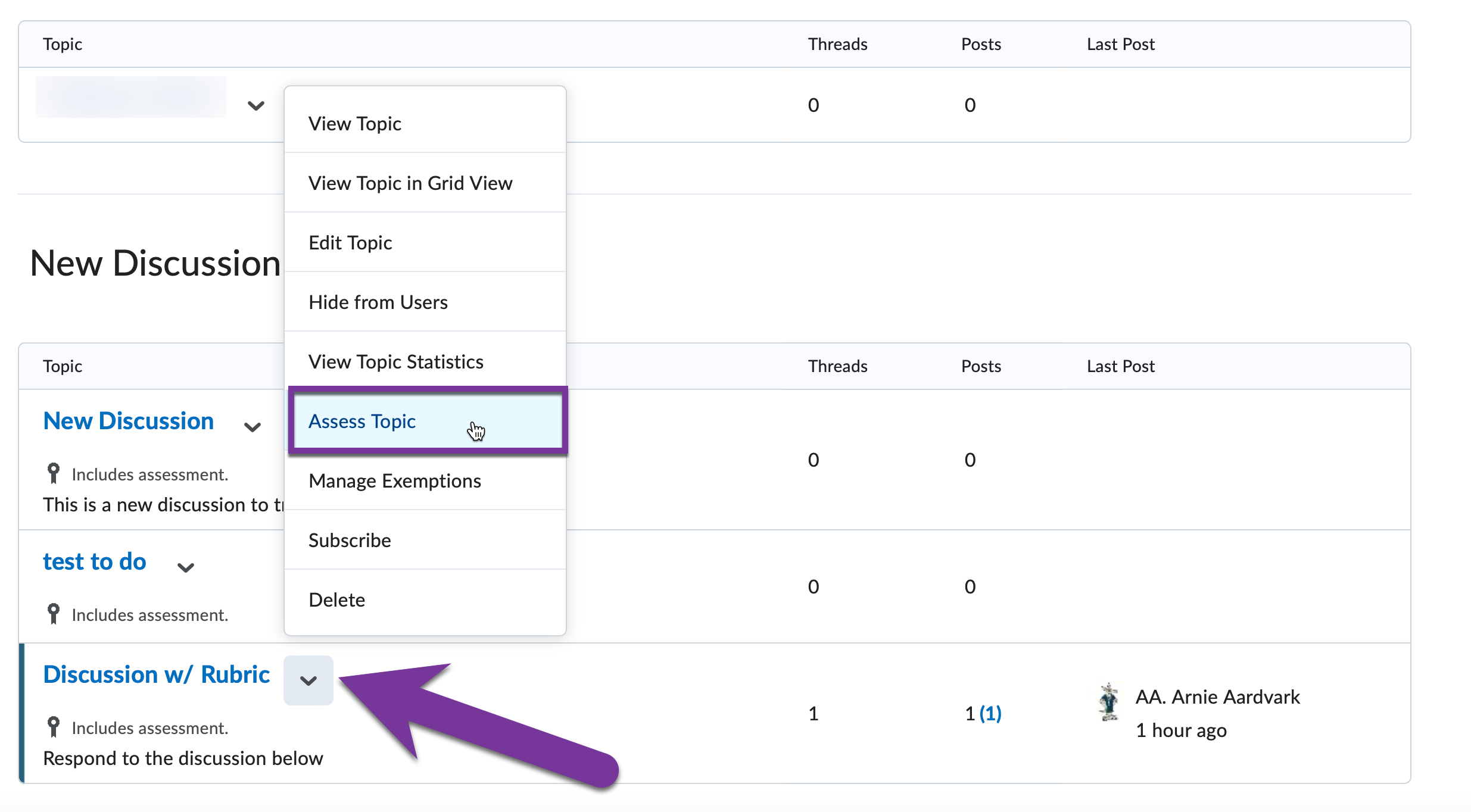Click the Posts header in the top table
The height and width of the screenshot is (812, 1471).
981,44
